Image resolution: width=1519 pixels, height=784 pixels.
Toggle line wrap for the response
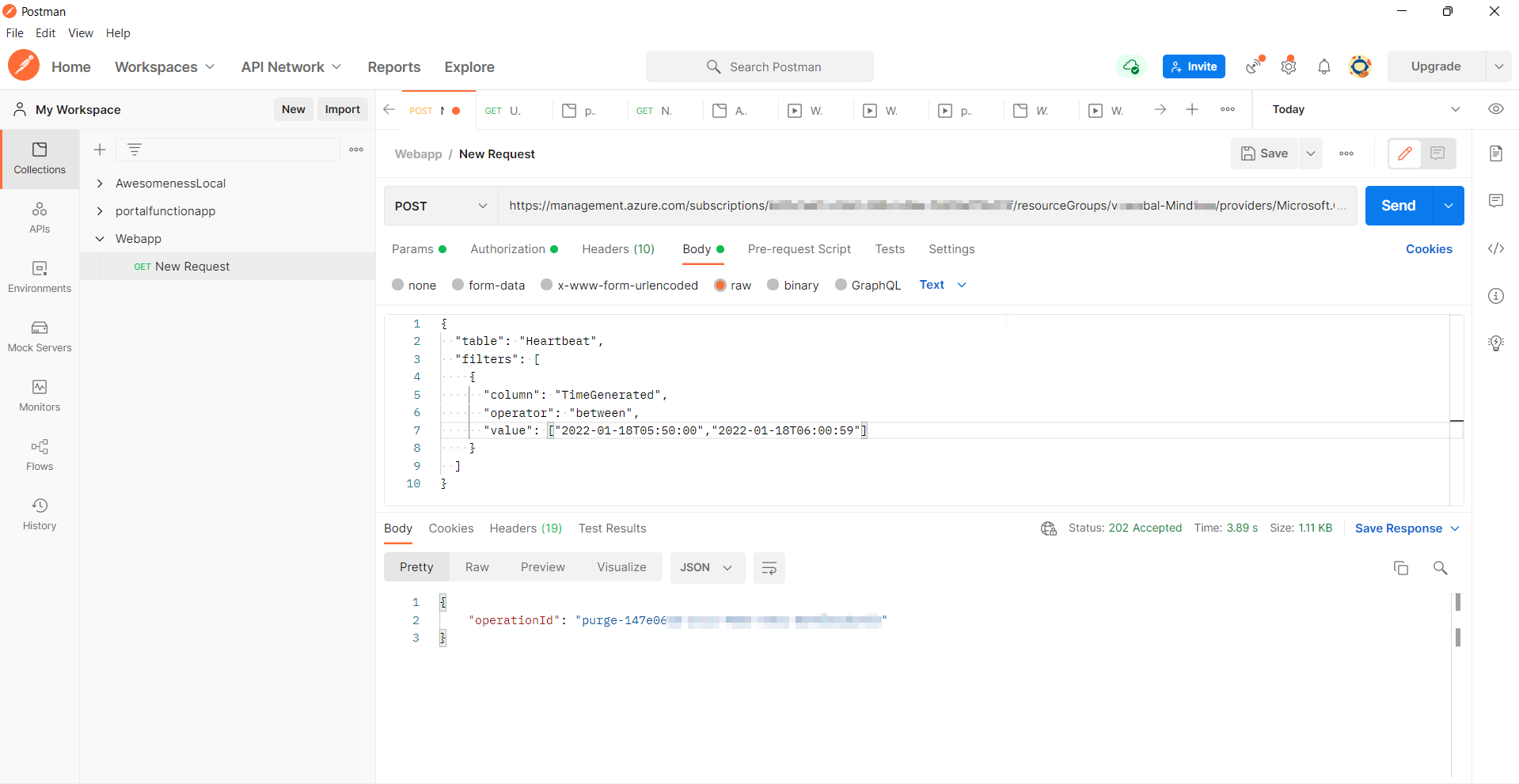(769, 568)
